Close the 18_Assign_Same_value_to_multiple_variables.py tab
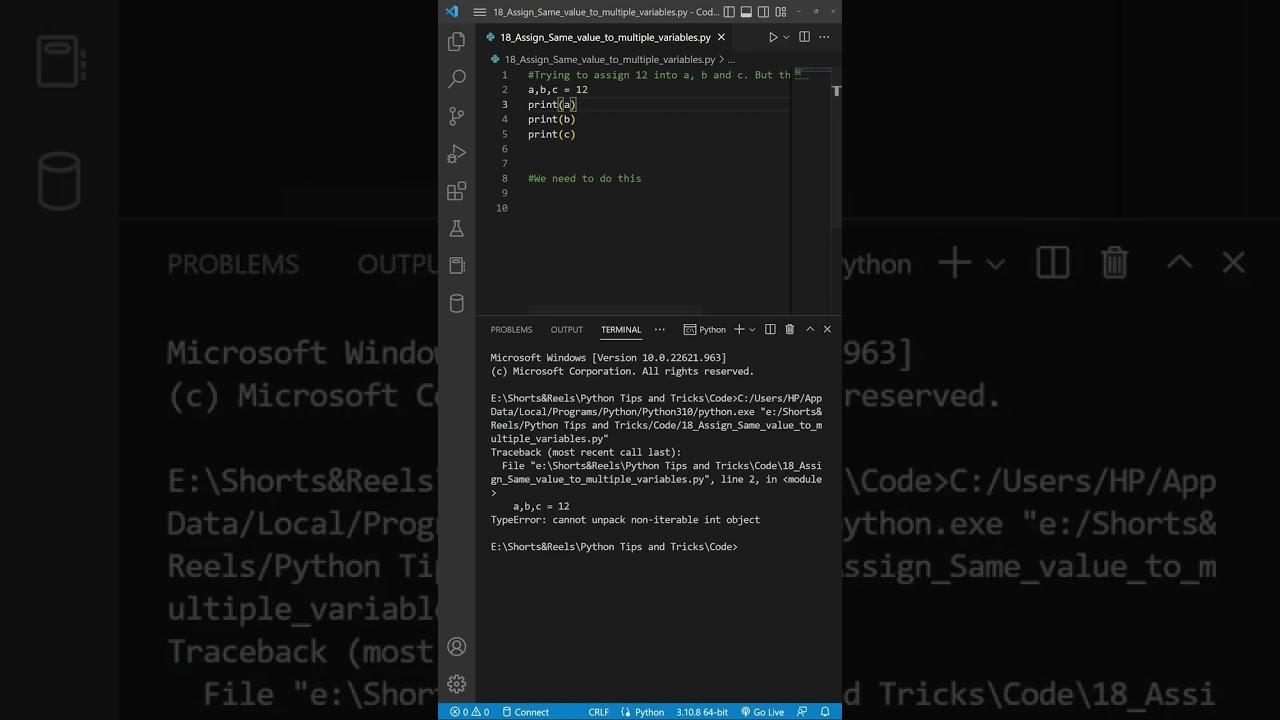Image resolution: width=1280 pixels, height=720 pixels. 722,37
